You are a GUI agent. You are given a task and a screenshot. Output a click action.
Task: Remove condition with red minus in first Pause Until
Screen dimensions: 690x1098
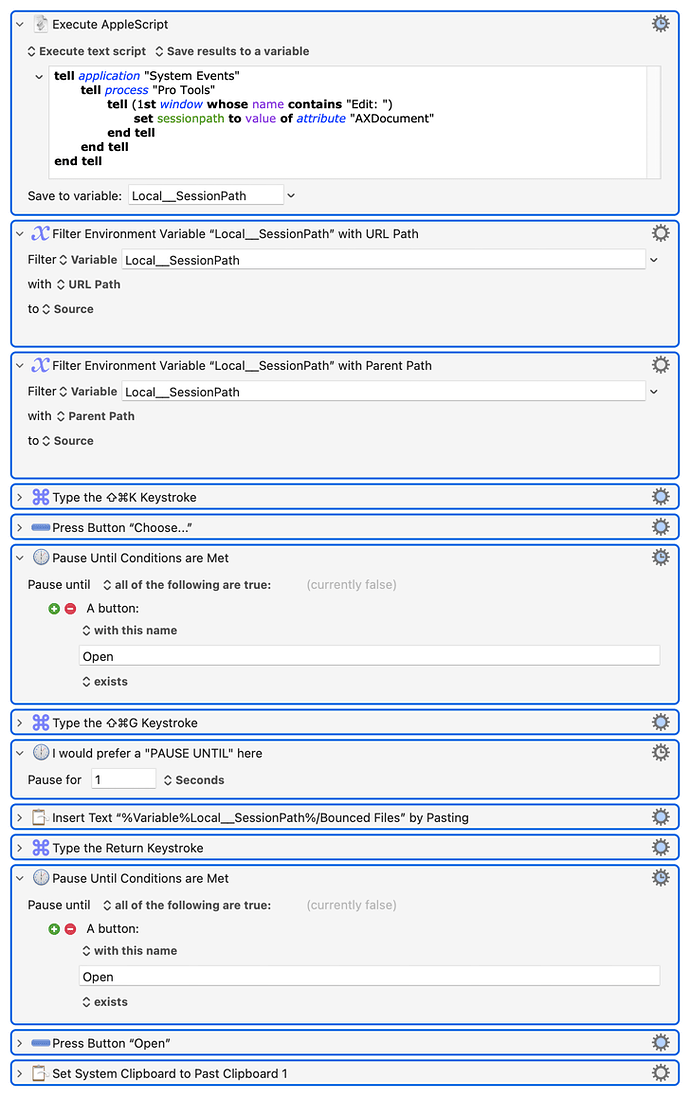point(70,608)
